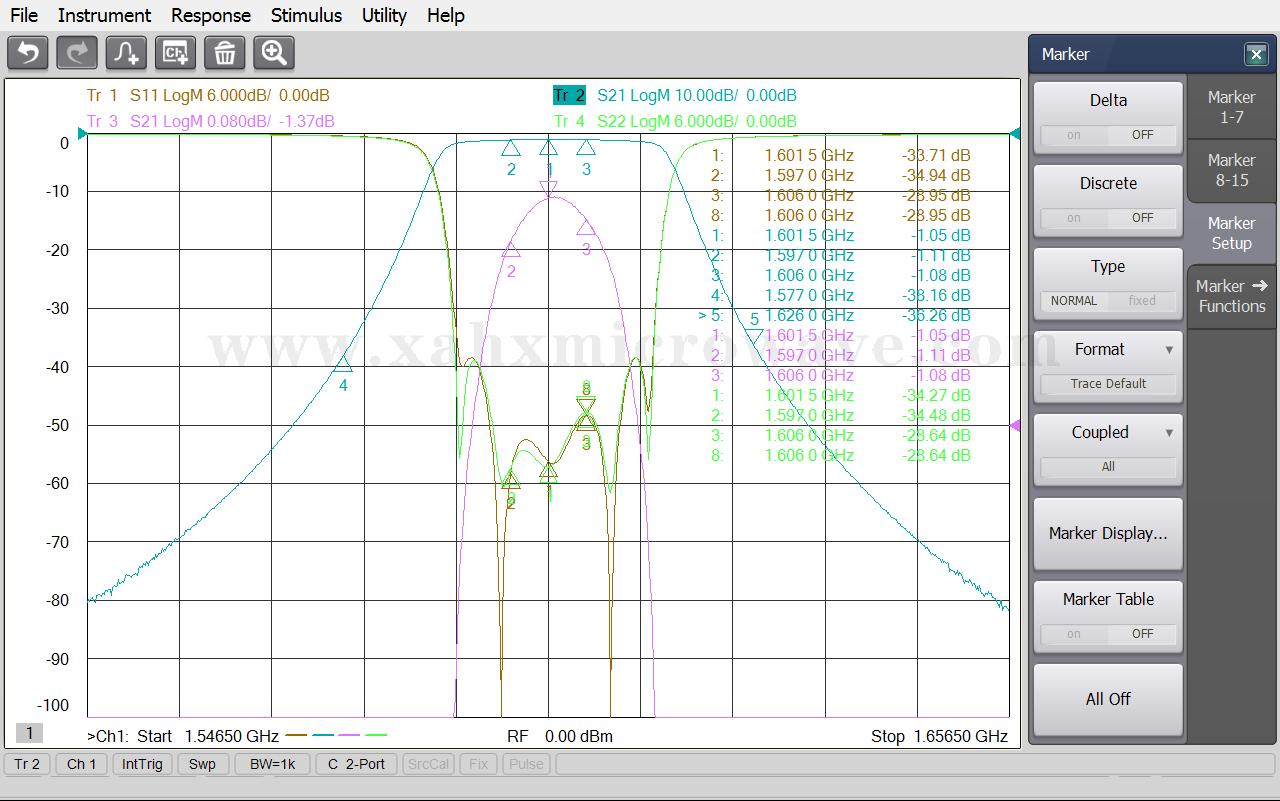Click the window number 1 indicator
The image size is (1280, 801).
pos(29,734)
